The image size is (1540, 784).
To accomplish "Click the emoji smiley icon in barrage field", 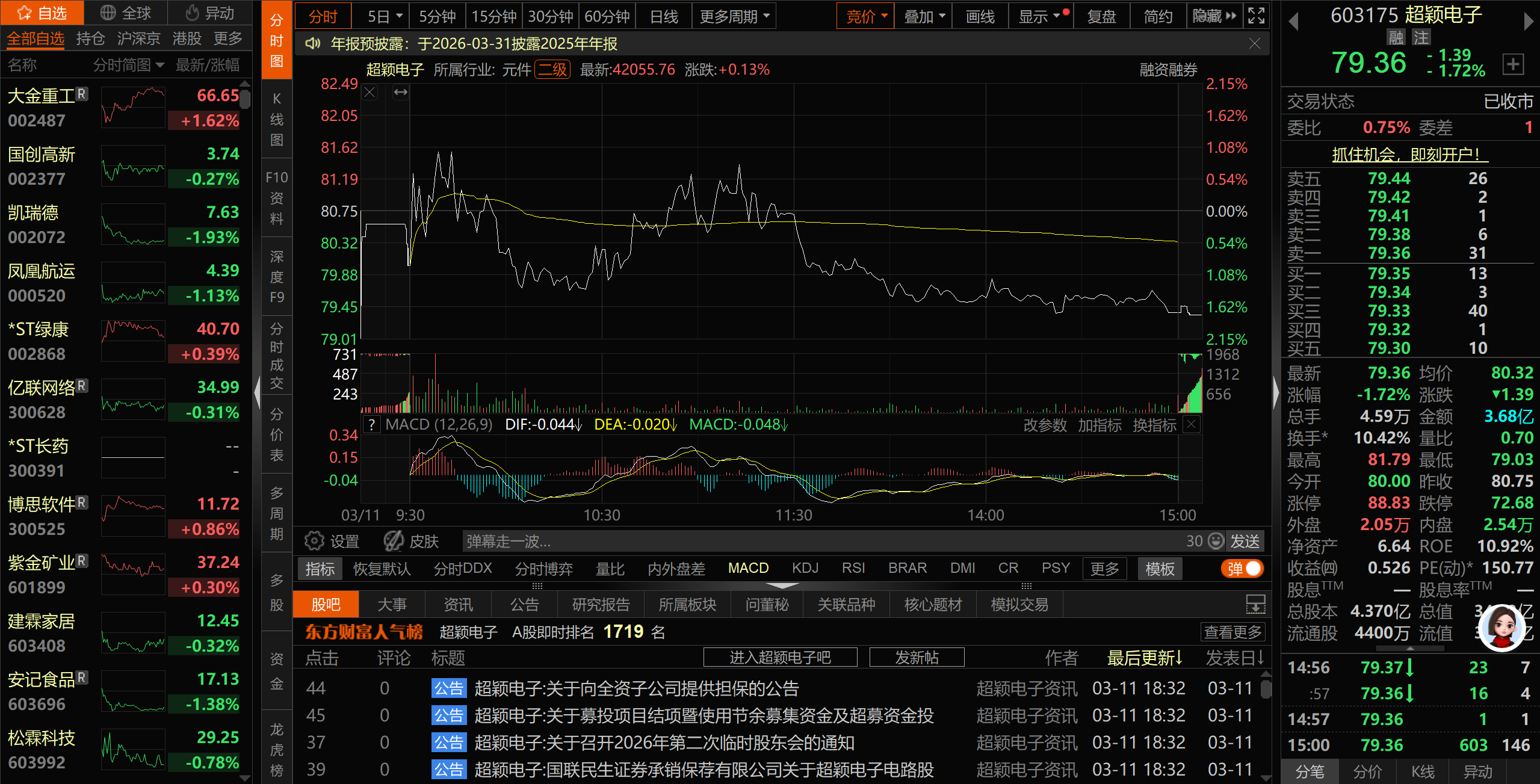I will tap(1216, 541).
